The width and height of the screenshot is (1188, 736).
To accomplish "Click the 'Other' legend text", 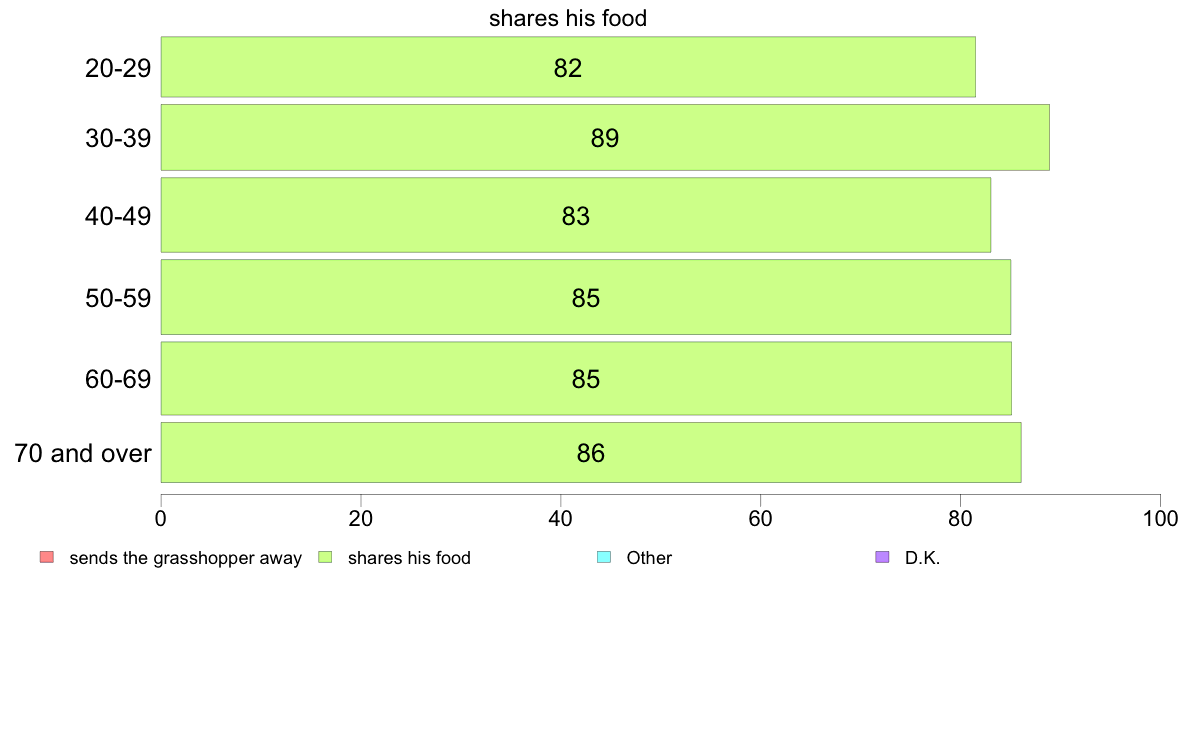I will [649, 558].
